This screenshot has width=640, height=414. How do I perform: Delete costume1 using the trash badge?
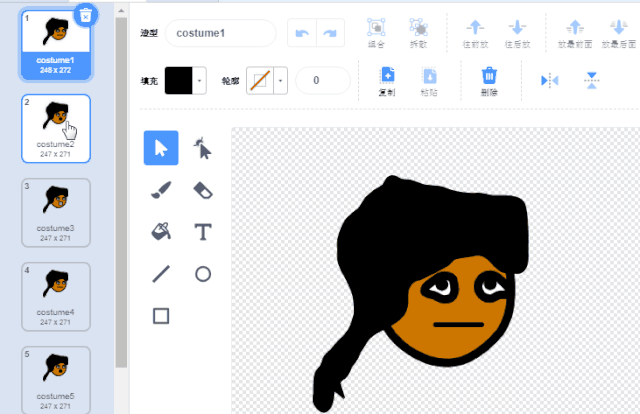pos(86,14)
